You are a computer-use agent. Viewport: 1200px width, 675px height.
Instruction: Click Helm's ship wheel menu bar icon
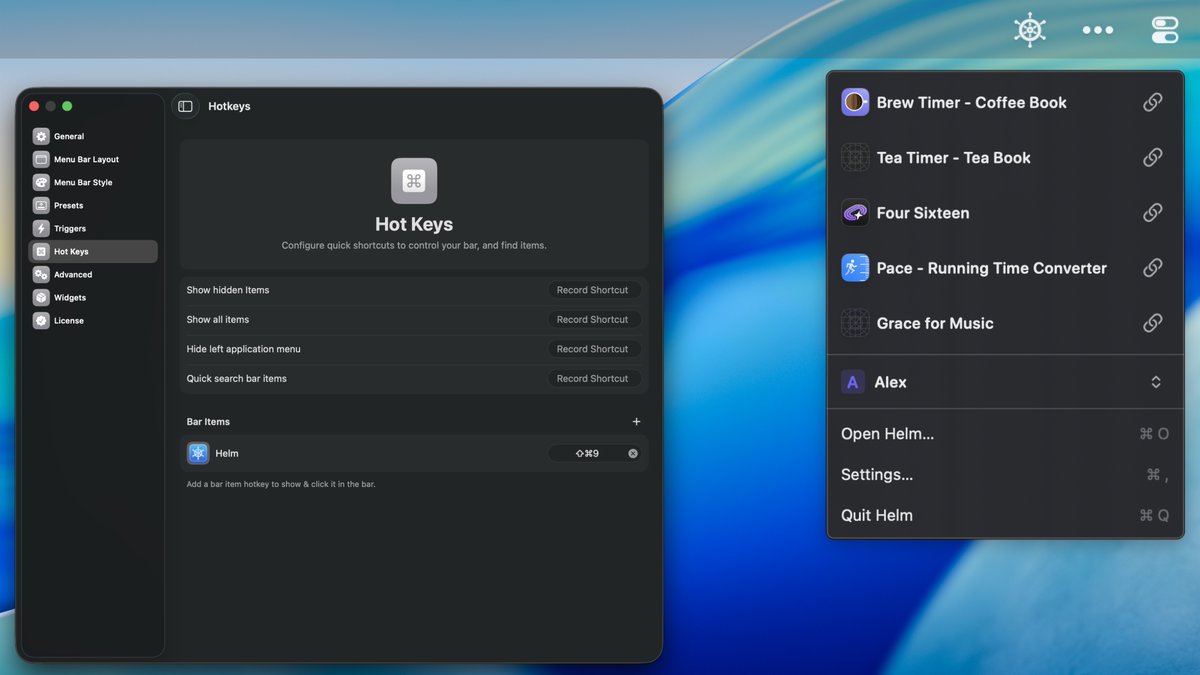pyautogui.click(x=1029, y=29)
